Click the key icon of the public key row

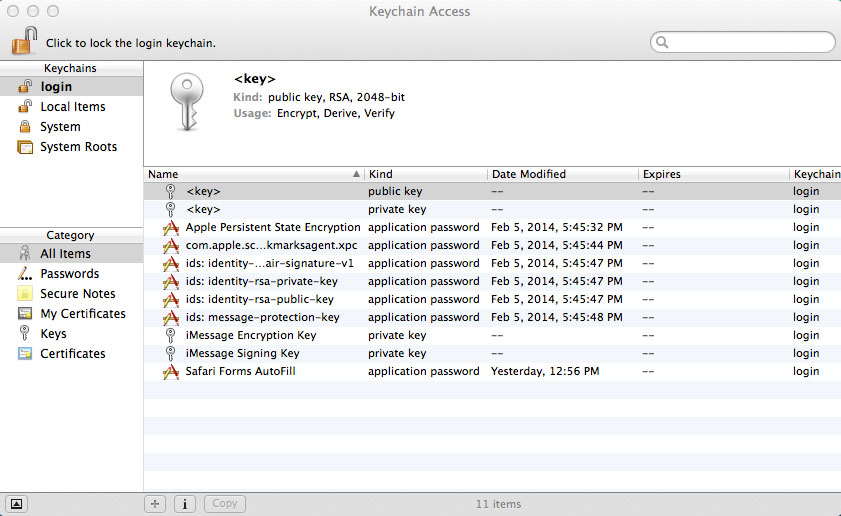171,191
